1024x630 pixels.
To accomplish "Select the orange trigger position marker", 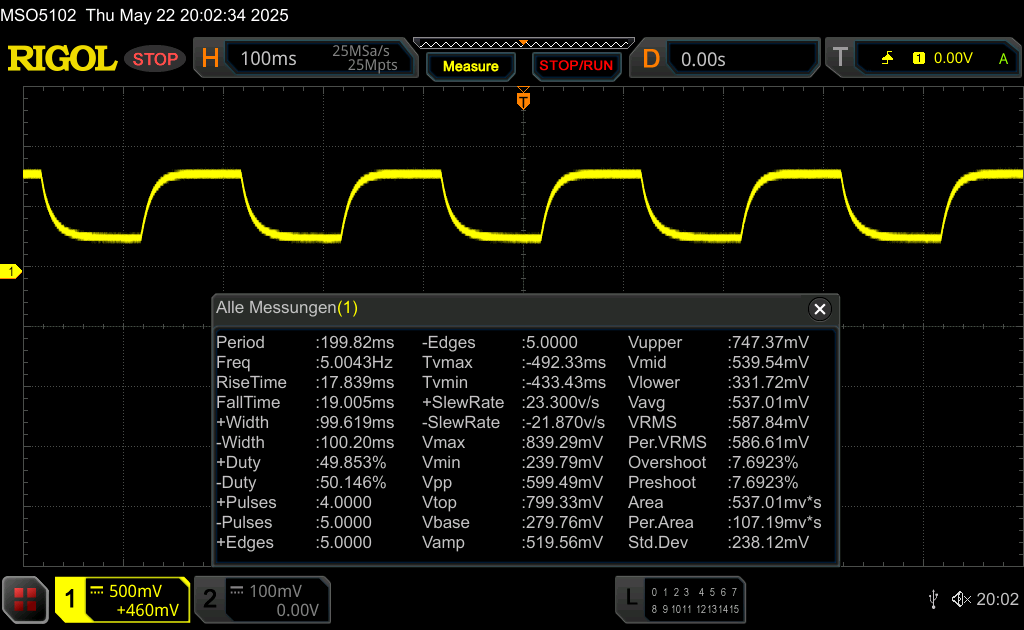I will pyautogui.click(x=522, y=100).
